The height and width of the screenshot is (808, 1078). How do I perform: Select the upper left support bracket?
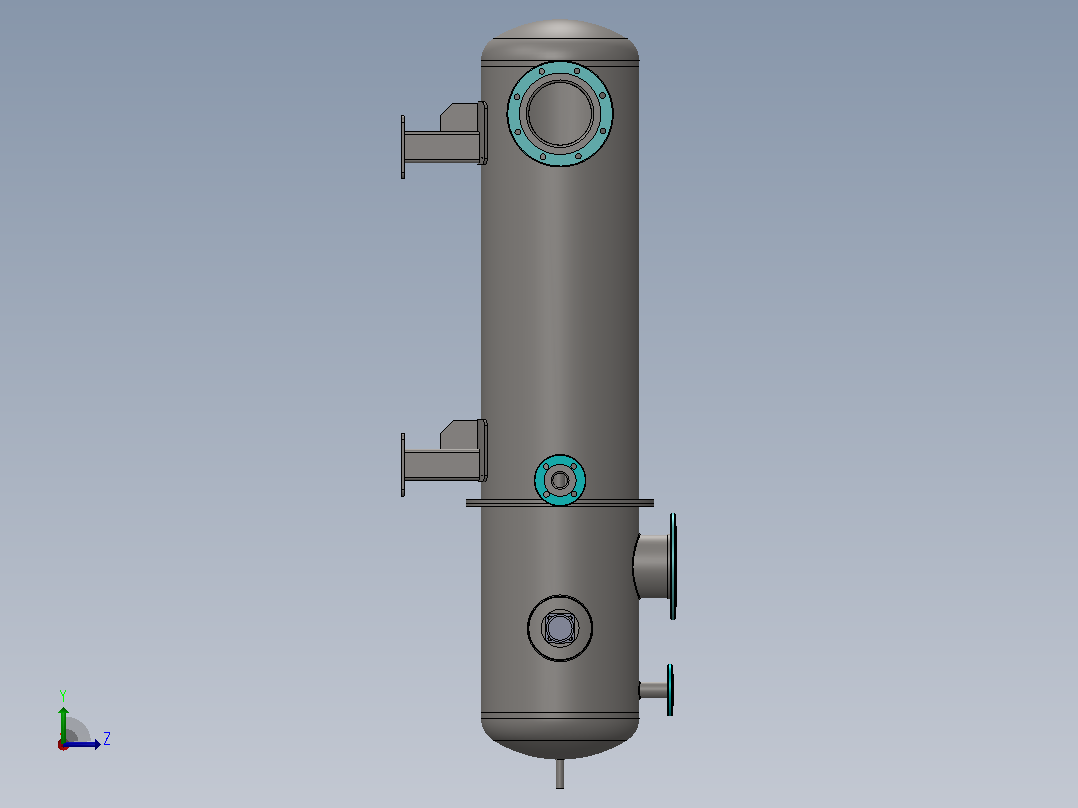click(444, 140)
